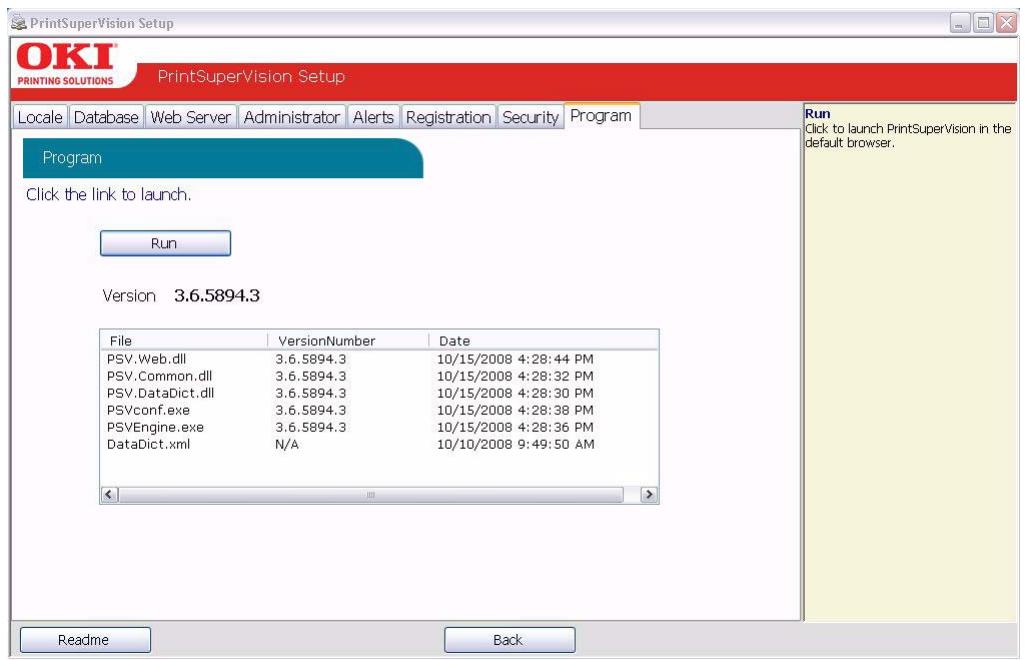The width and height of the screenshot is (1026, 660).
Task: Click the horizontal scrollbar thumb of file list
Action: point(371,495)
